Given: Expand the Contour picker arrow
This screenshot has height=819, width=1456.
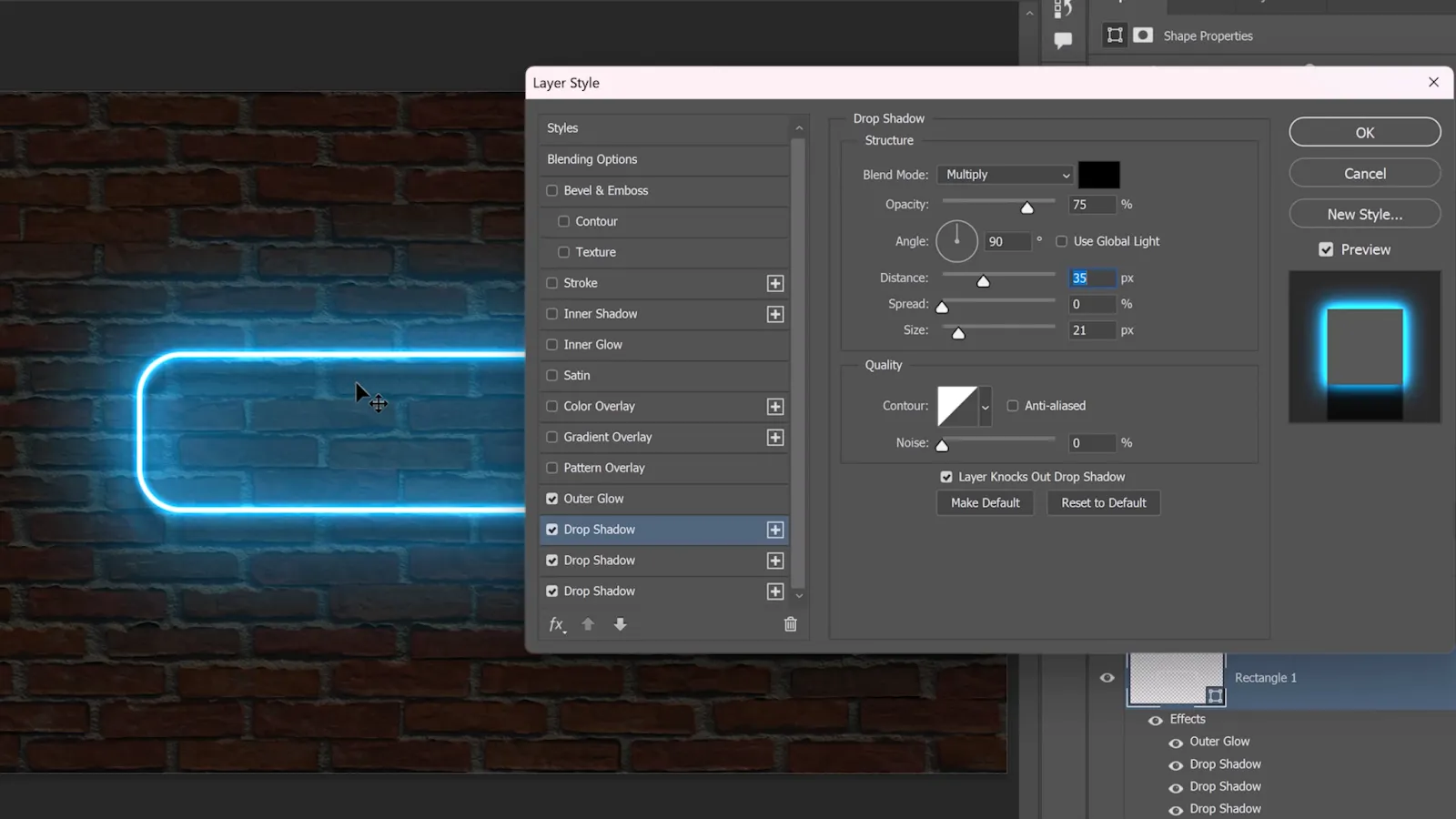Looking at the screenshot, I should (985, 407).
